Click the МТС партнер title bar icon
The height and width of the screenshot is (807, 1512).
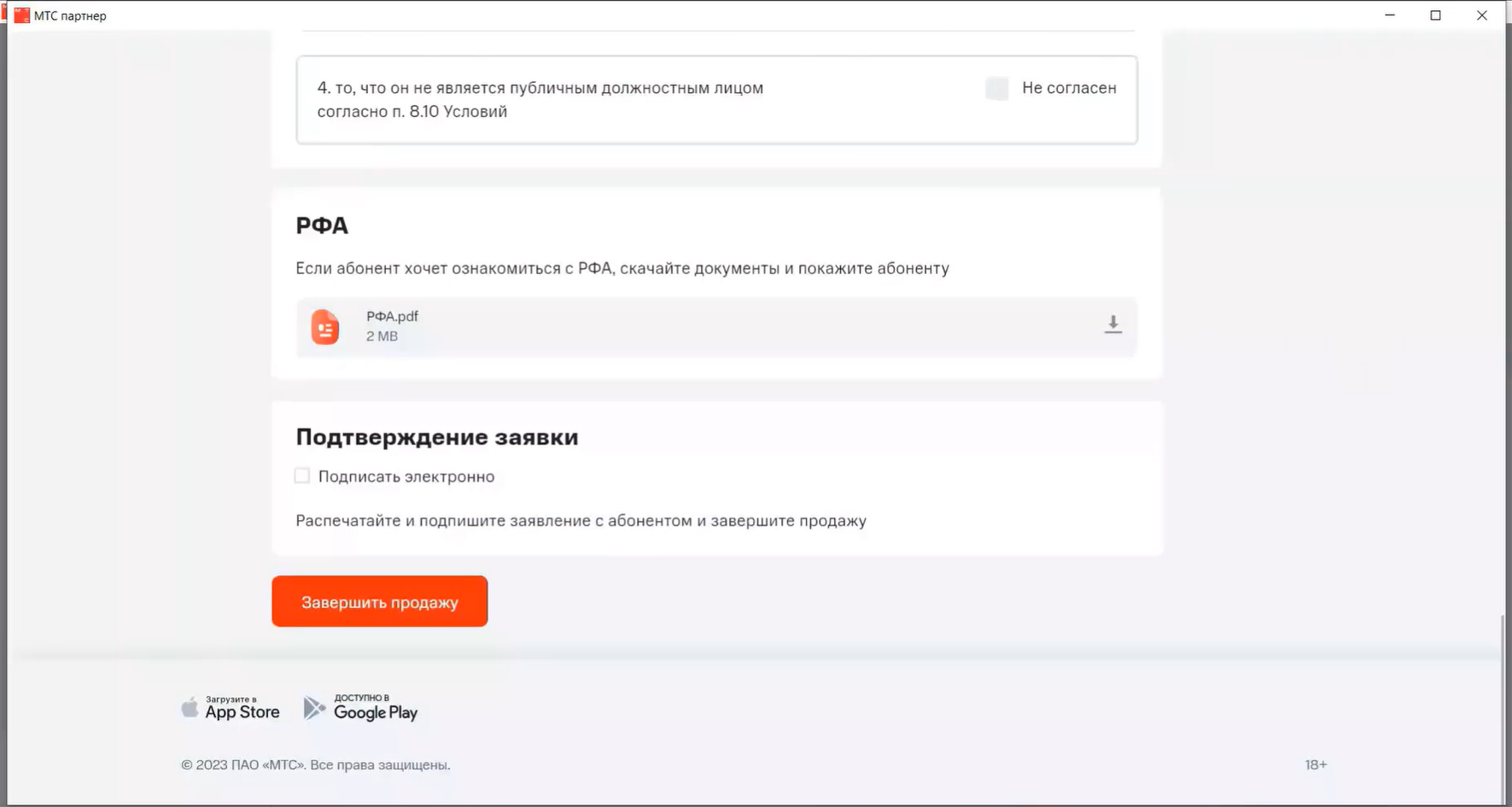(21, 15)
